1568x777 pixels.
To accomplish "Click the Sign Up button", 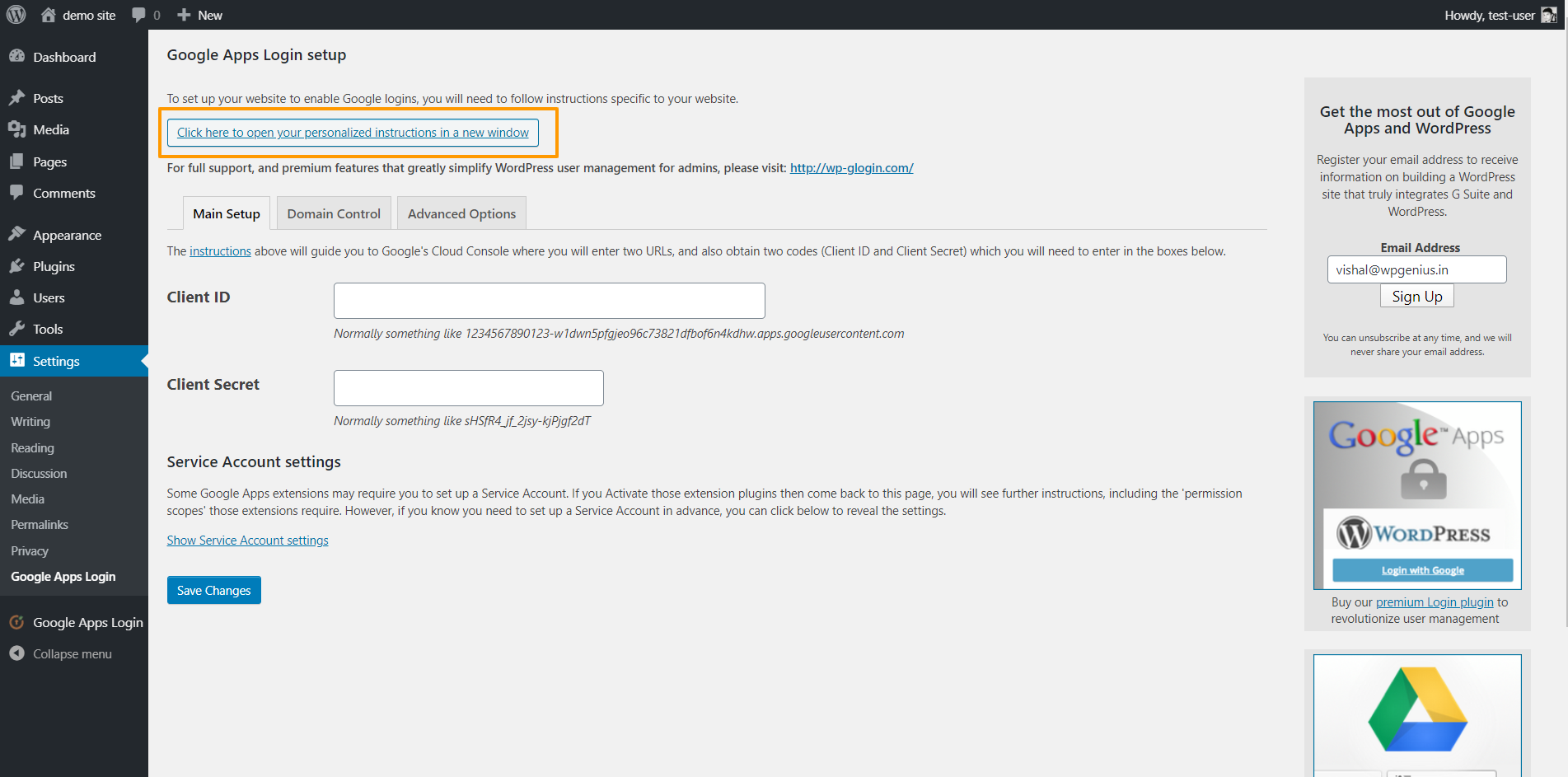I will 1417,296.
